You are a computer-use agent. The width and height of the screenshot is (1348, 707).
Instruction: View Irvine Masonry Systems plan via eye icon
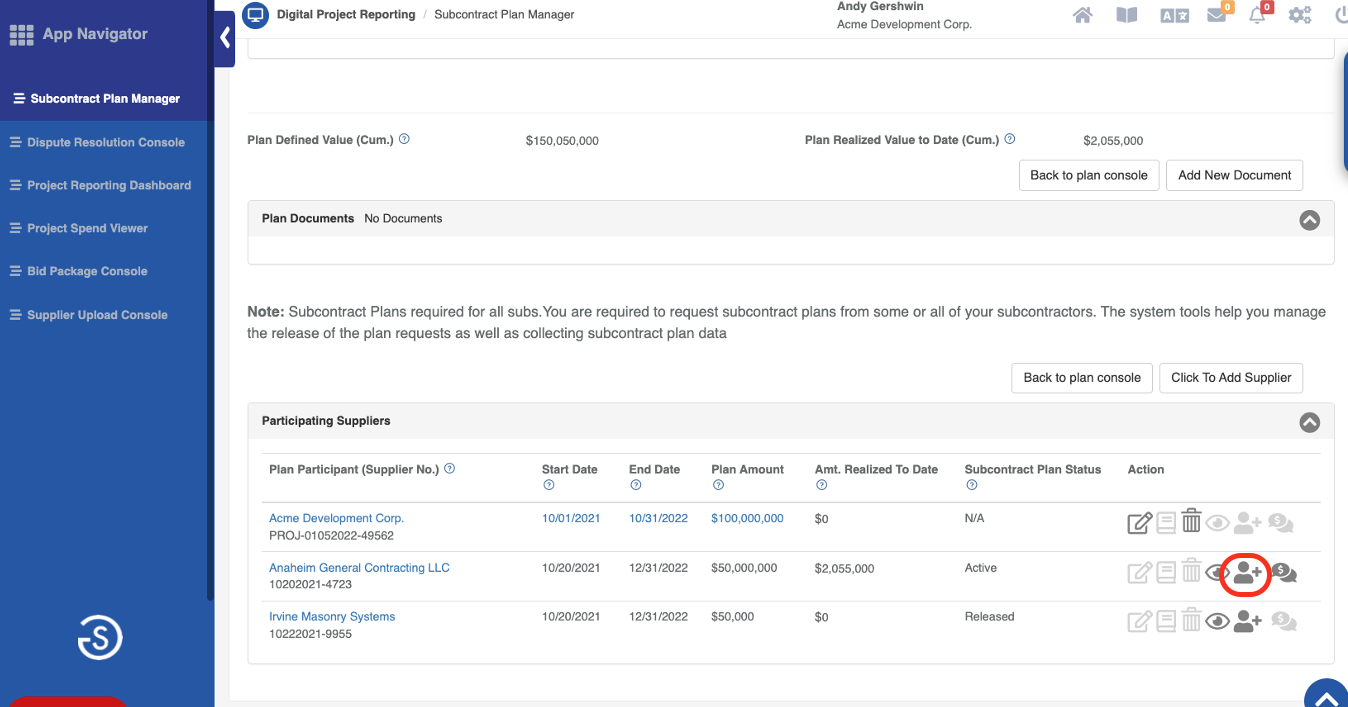[1217, 622]
